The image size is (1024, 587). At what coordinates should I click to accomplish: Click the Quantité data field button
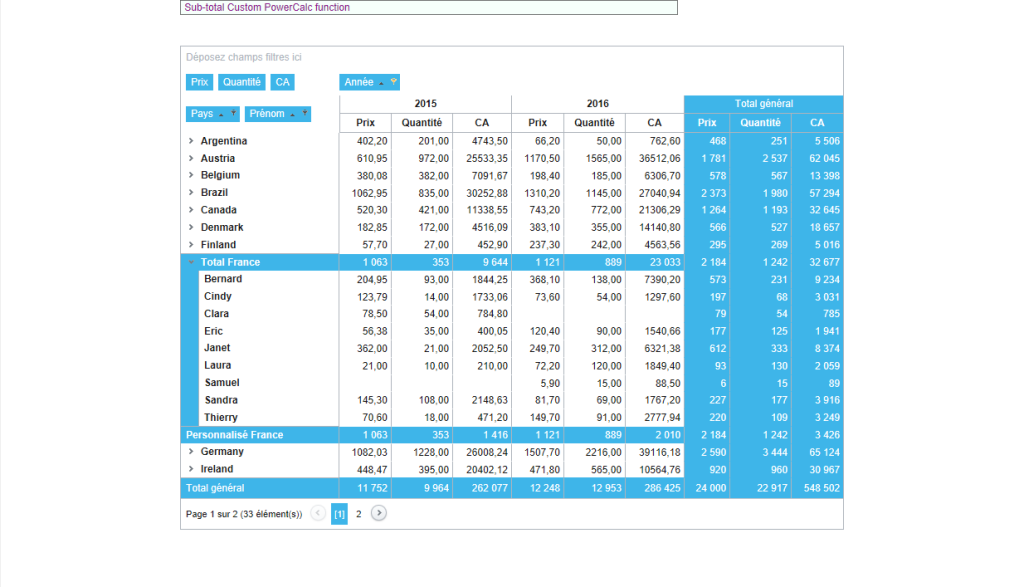(x=242, y=82)
